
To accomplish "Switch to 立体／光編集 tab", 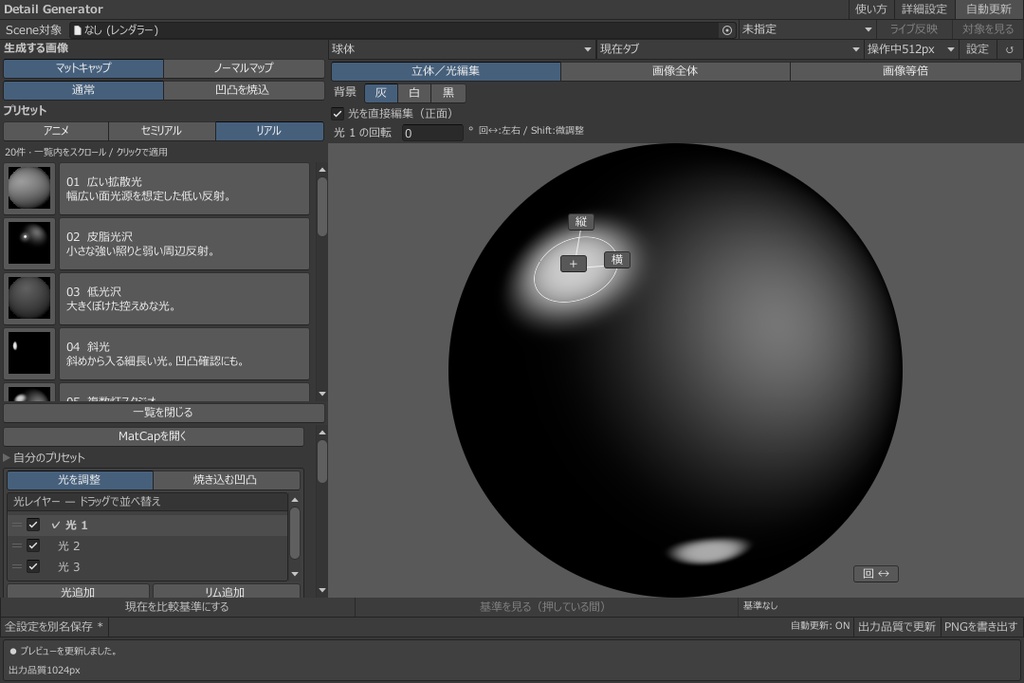I will (445, 71).
